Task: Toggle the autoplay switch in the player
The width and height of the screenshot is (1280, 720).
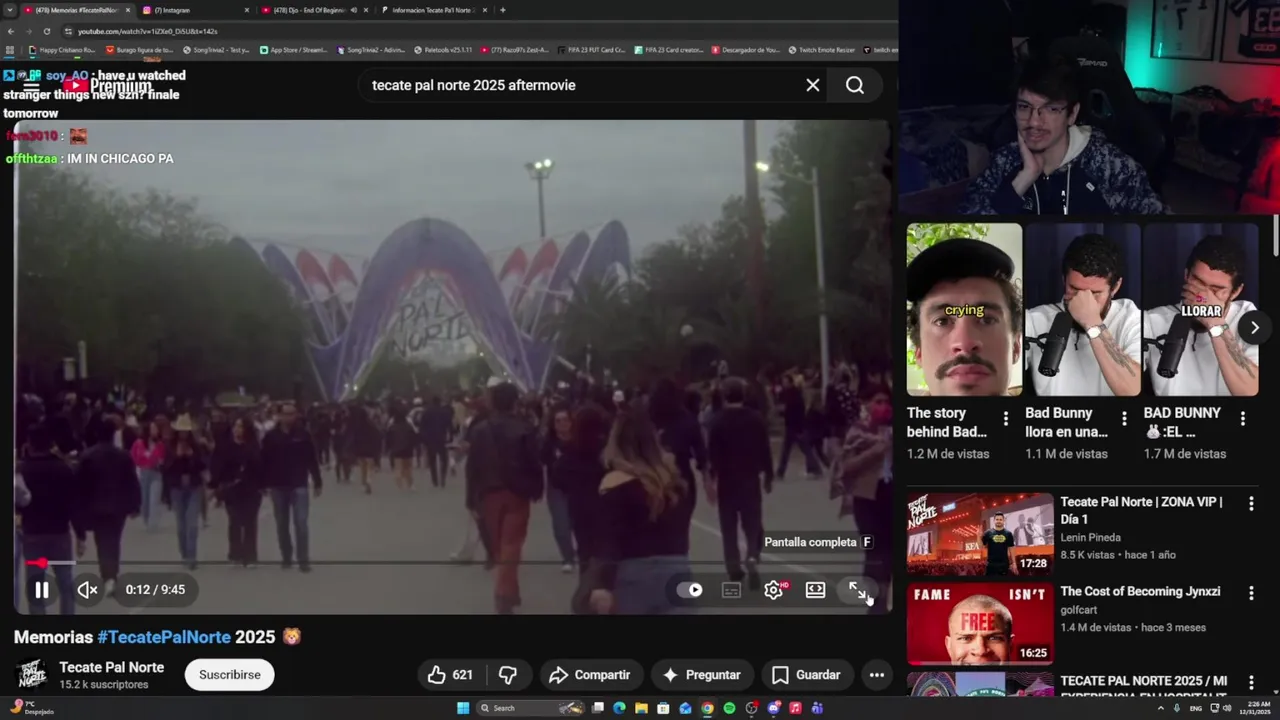Action: [x=690, y=590]
